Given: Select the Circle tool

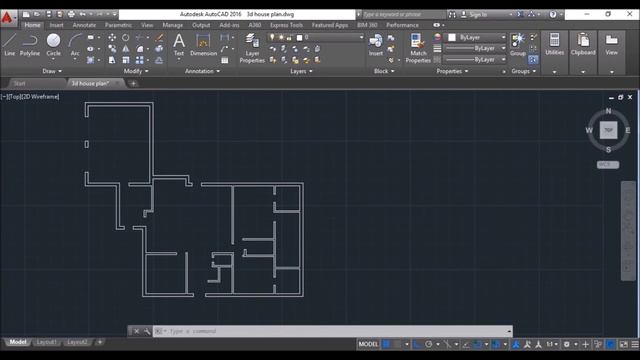Looking at the screenshot, I should pos(53,45).
